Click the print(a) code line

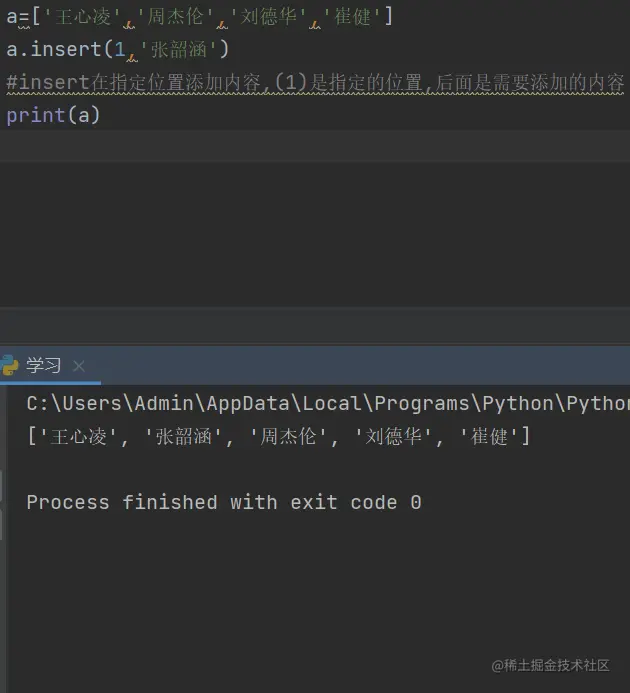coord(53,115)
